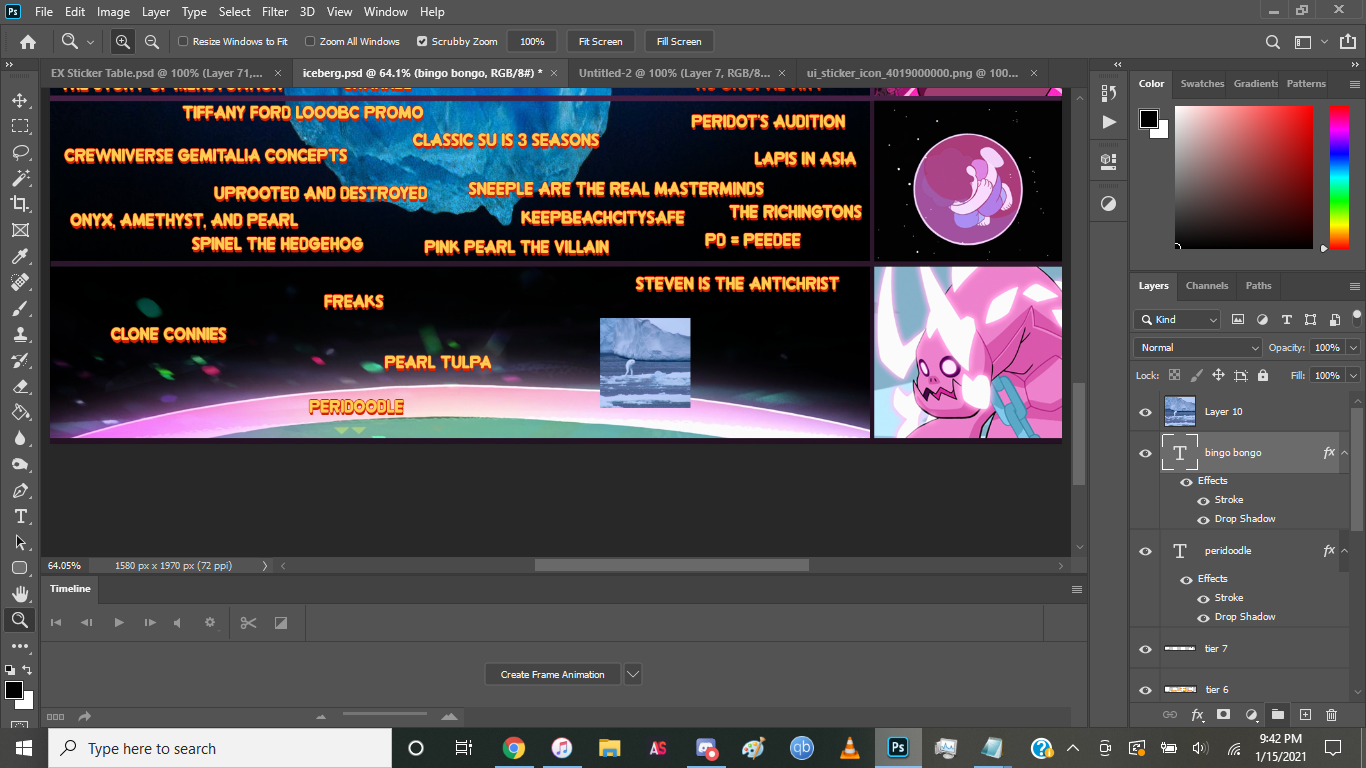Click Create Frame Animation button

coord(553,674)
